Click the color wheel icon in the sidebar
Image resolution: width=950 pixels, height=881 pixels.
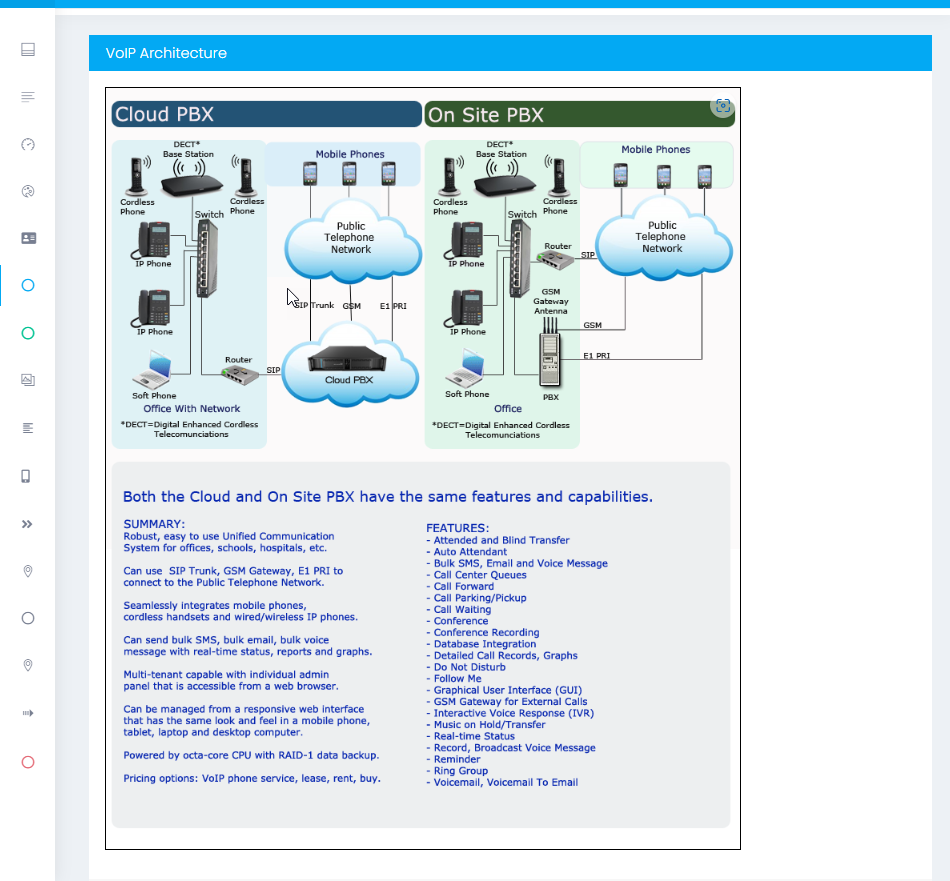27,192
